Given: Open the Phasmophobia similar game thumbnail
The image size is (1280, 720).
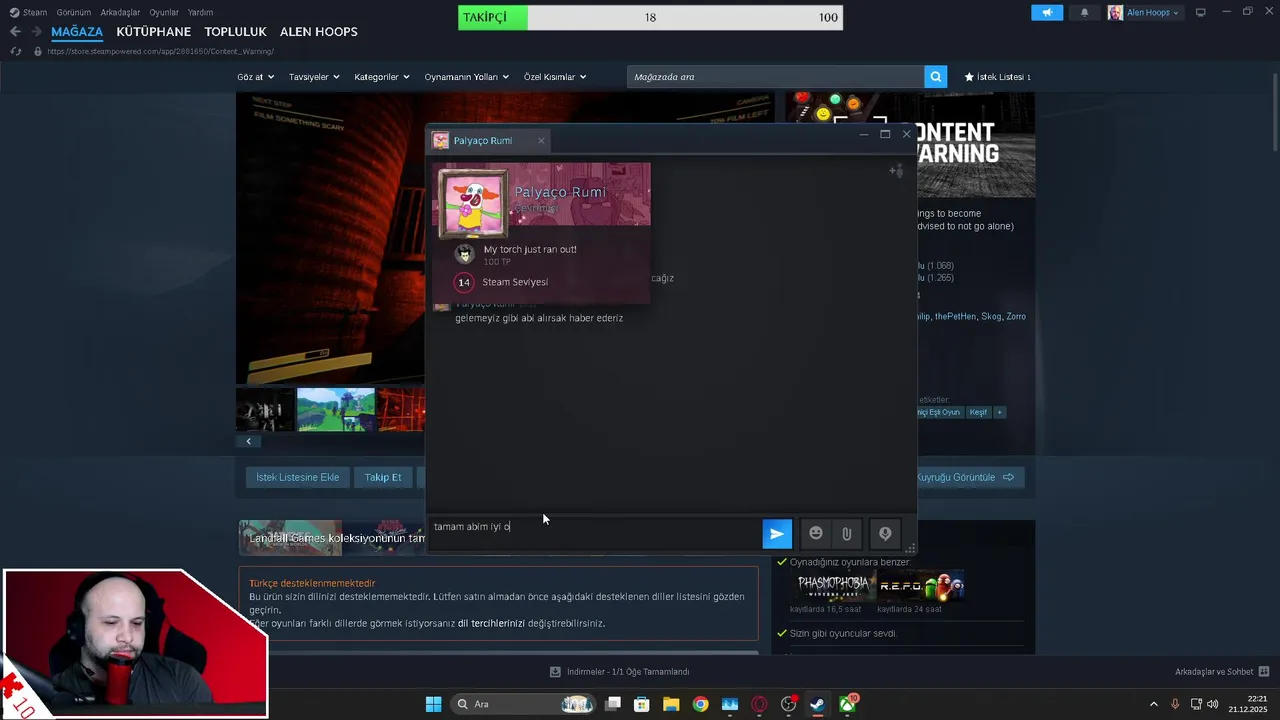Looking at the screenshot, I should click(x=834, y=586).
